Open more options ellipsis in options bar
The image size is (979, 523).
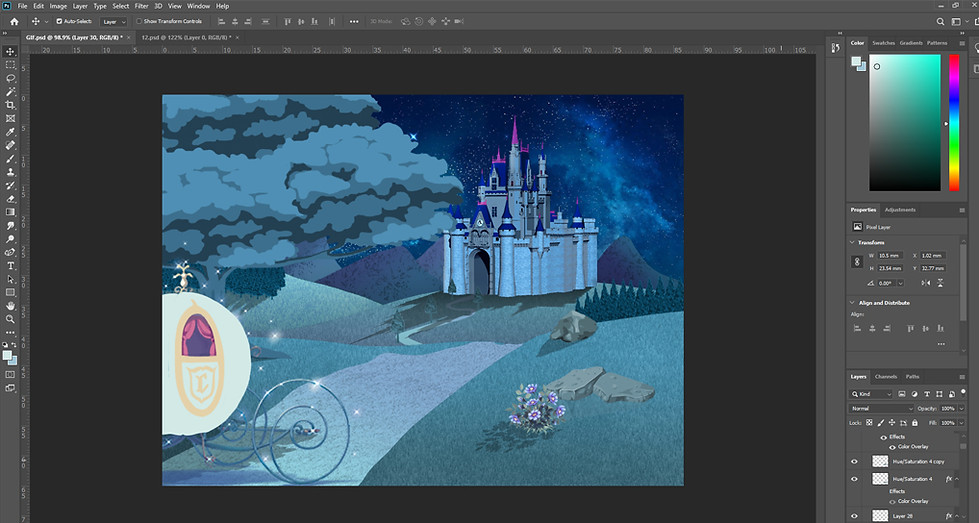point(354,21)
